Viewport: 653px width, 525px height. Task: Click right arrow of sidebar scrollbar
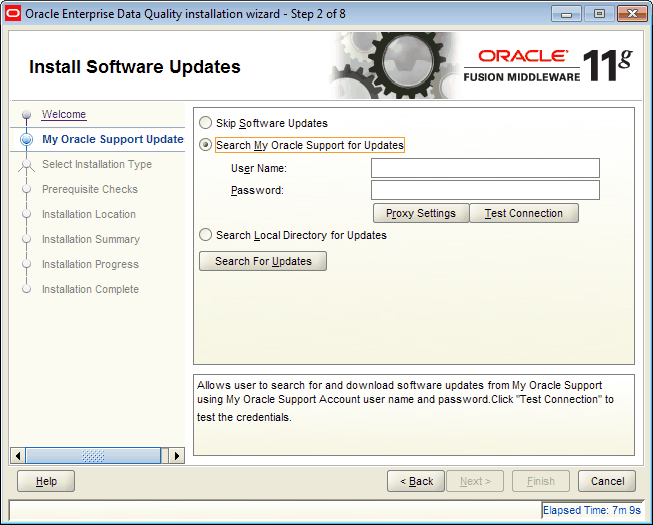click(x=177, y=456)
